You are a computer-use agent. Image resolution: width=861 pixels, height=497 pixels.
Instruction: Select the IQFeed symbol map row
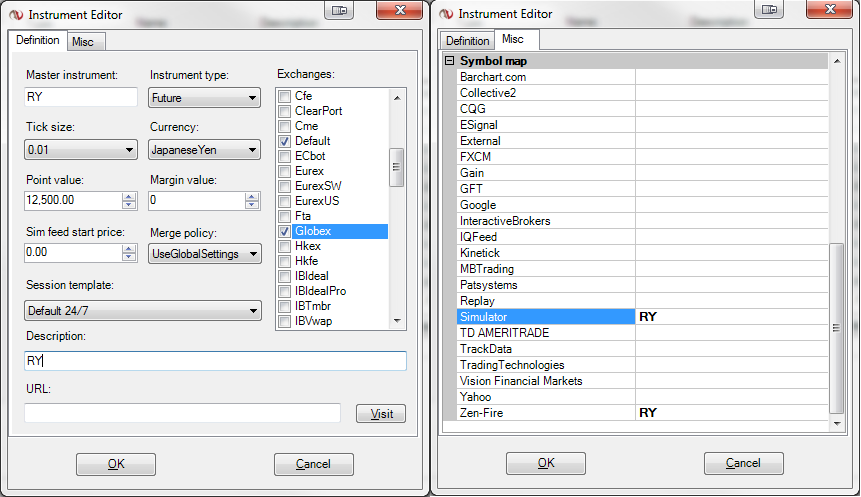point(642,237)
